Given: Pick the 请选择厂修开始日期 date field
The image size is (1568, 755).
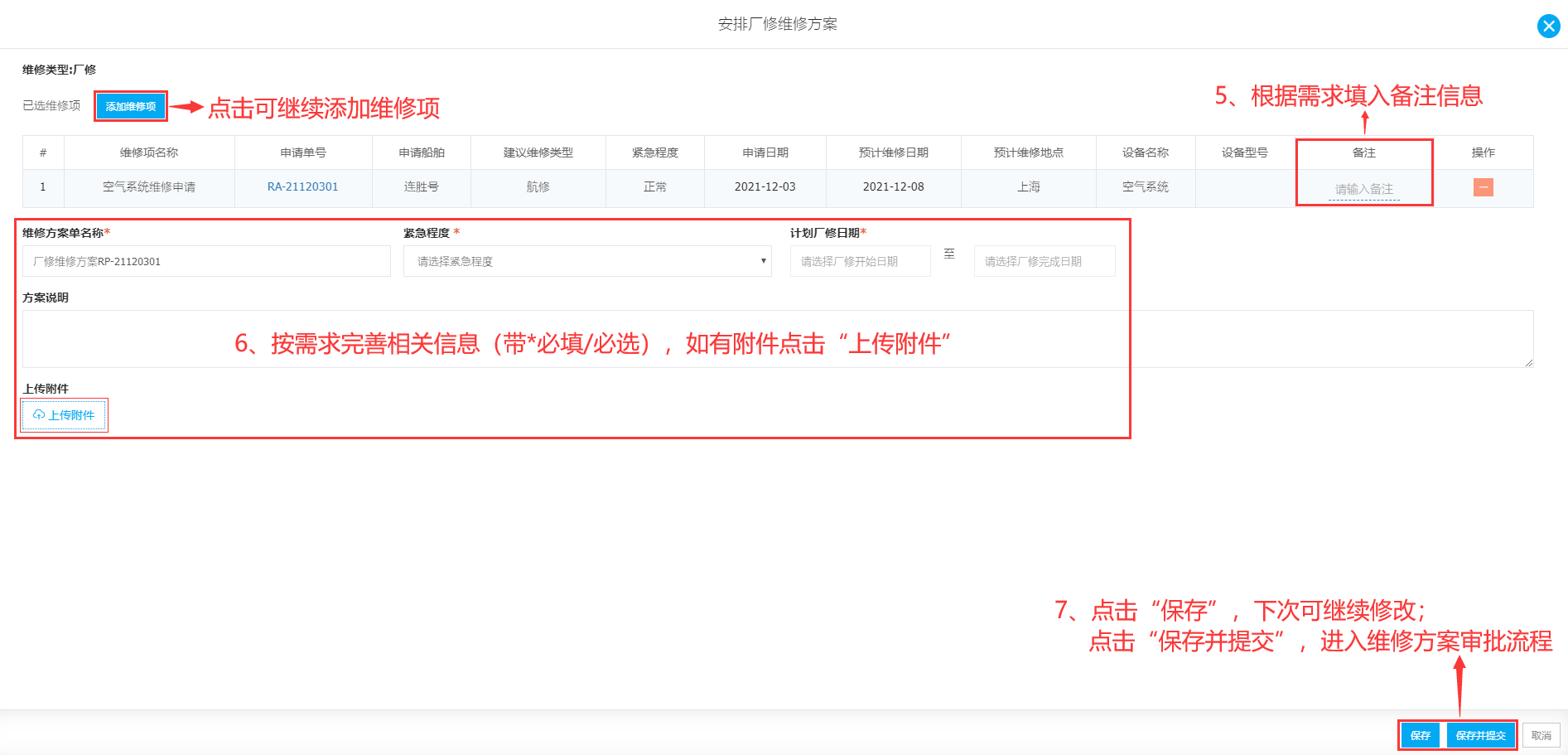Looking at the screenshot, I should pos(860,261).
